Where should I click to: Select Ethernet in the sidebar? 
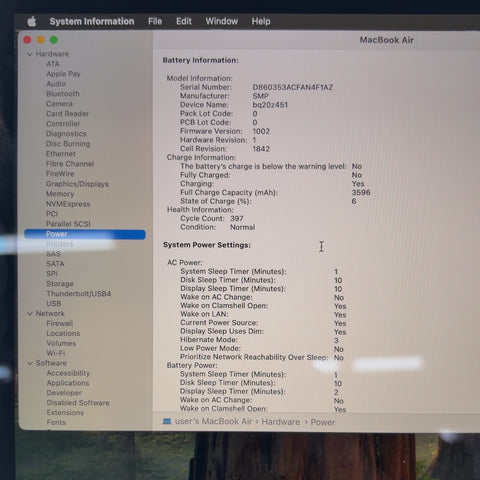pos(61,154)
